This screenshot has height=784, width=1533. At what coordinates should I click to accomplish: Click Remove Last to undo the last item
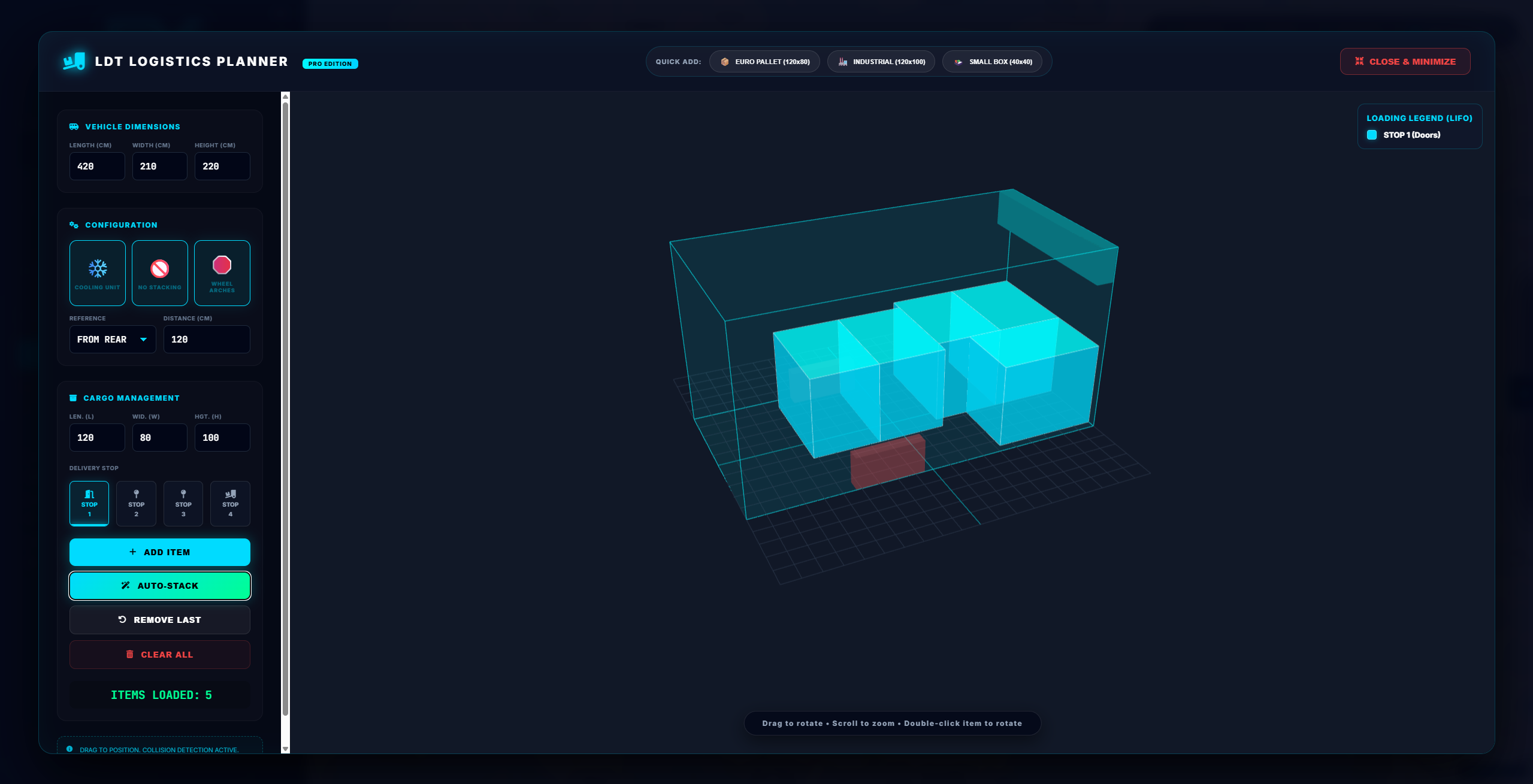click(x=160, y=620)
